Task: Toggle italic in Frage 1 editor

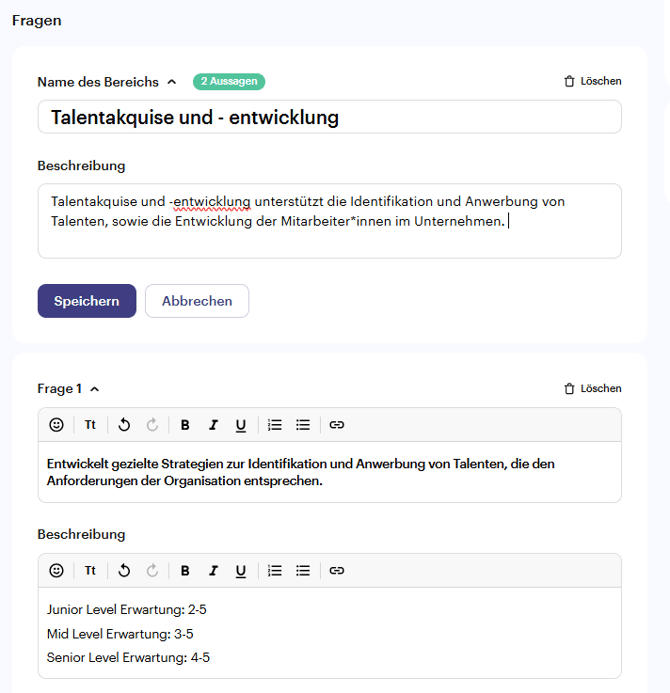Action: (x=213, y=425)
